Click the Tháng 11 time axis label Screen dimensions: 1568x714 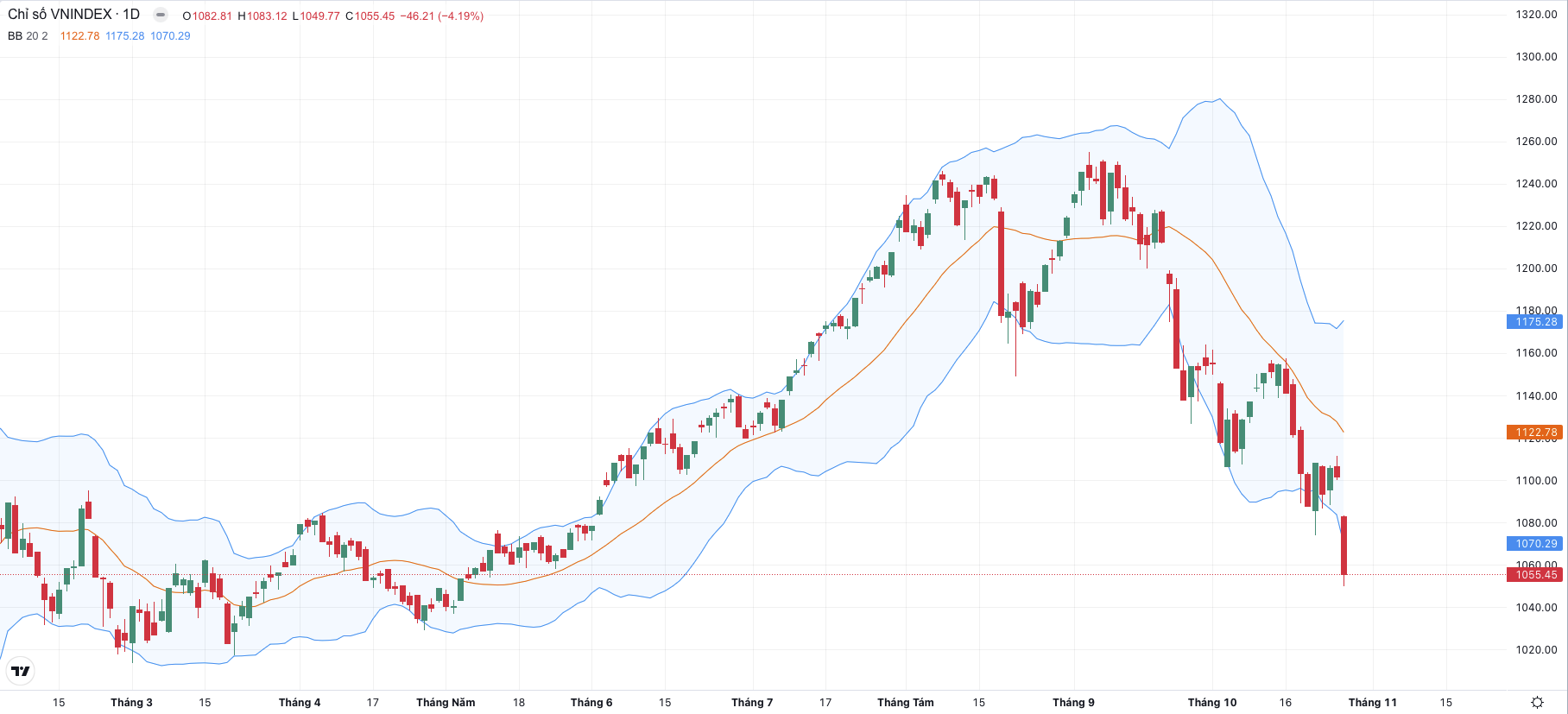[x=1373, y=702]
